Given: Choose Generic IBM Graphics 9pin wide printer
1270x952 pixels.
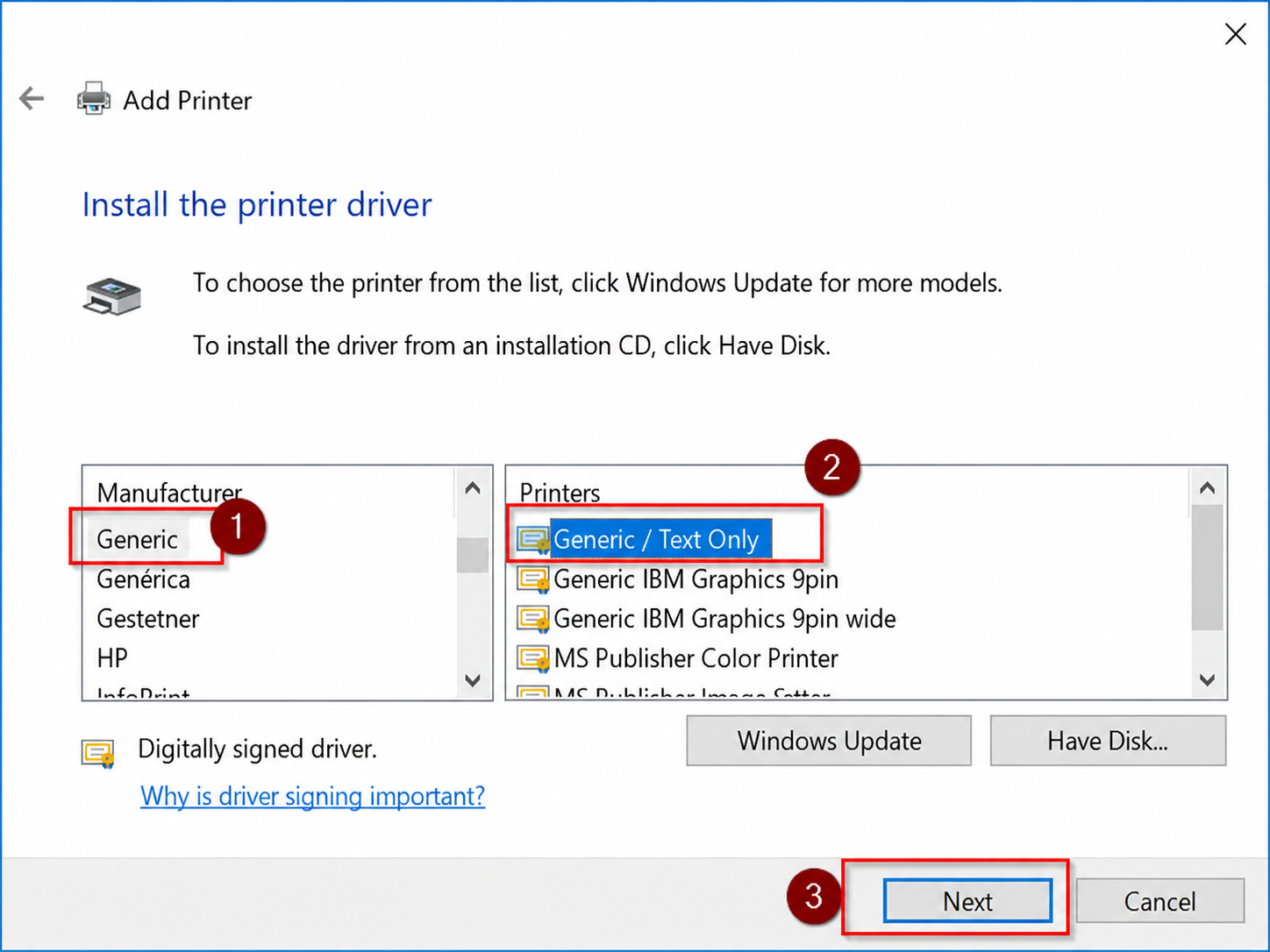Looking at the screenshot, I should tap(724, 619).
